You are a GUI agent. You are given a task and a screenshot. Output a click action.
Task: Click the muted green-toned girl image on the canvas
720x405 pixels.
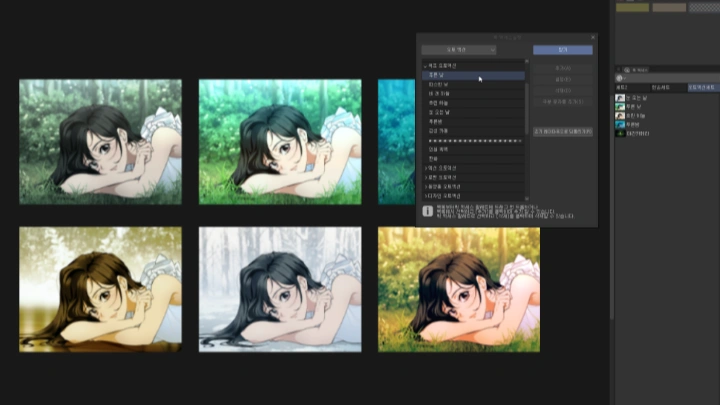101,142
